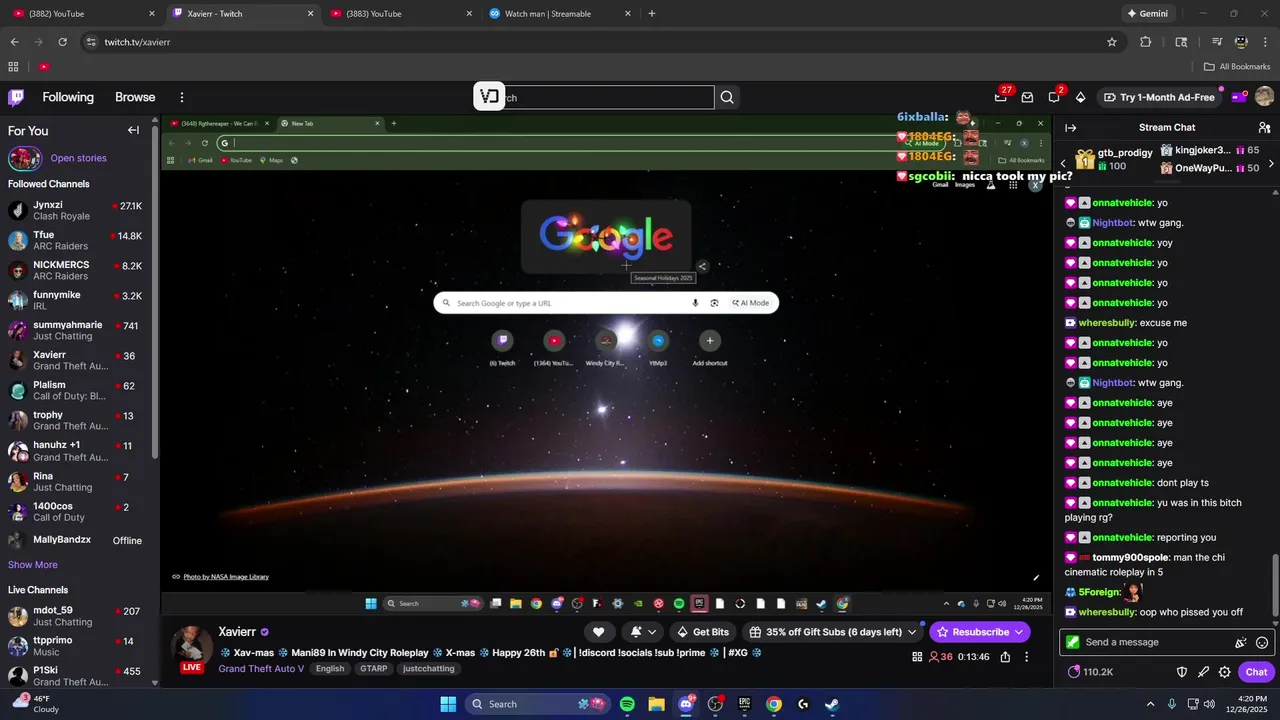This screenshot has height=720, width=1280.
Task: Click the squad grid icon beside viewer count
Action: tap(917, 657)
